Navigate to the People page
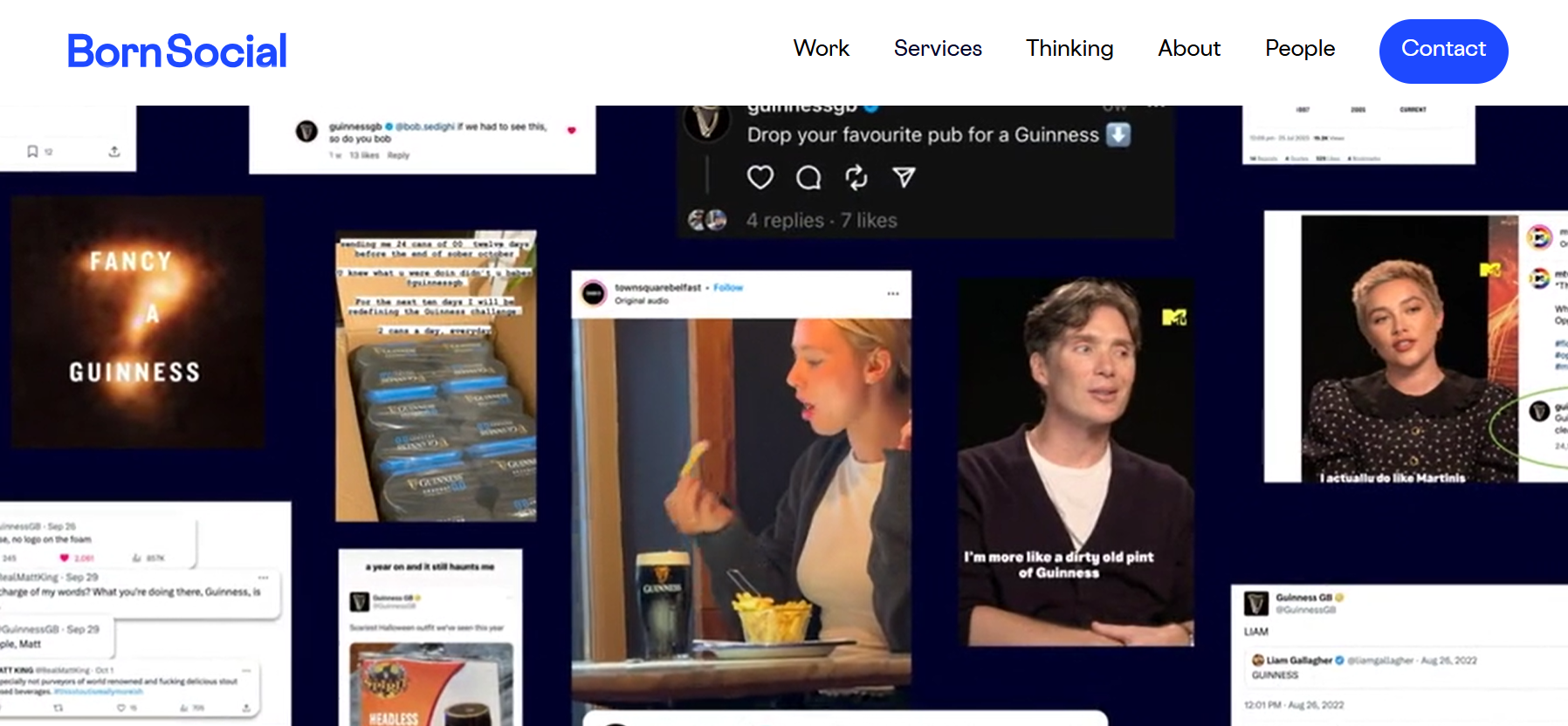Image resolution: width=1568 pixels, height=726 pixels. point(1300,49)
